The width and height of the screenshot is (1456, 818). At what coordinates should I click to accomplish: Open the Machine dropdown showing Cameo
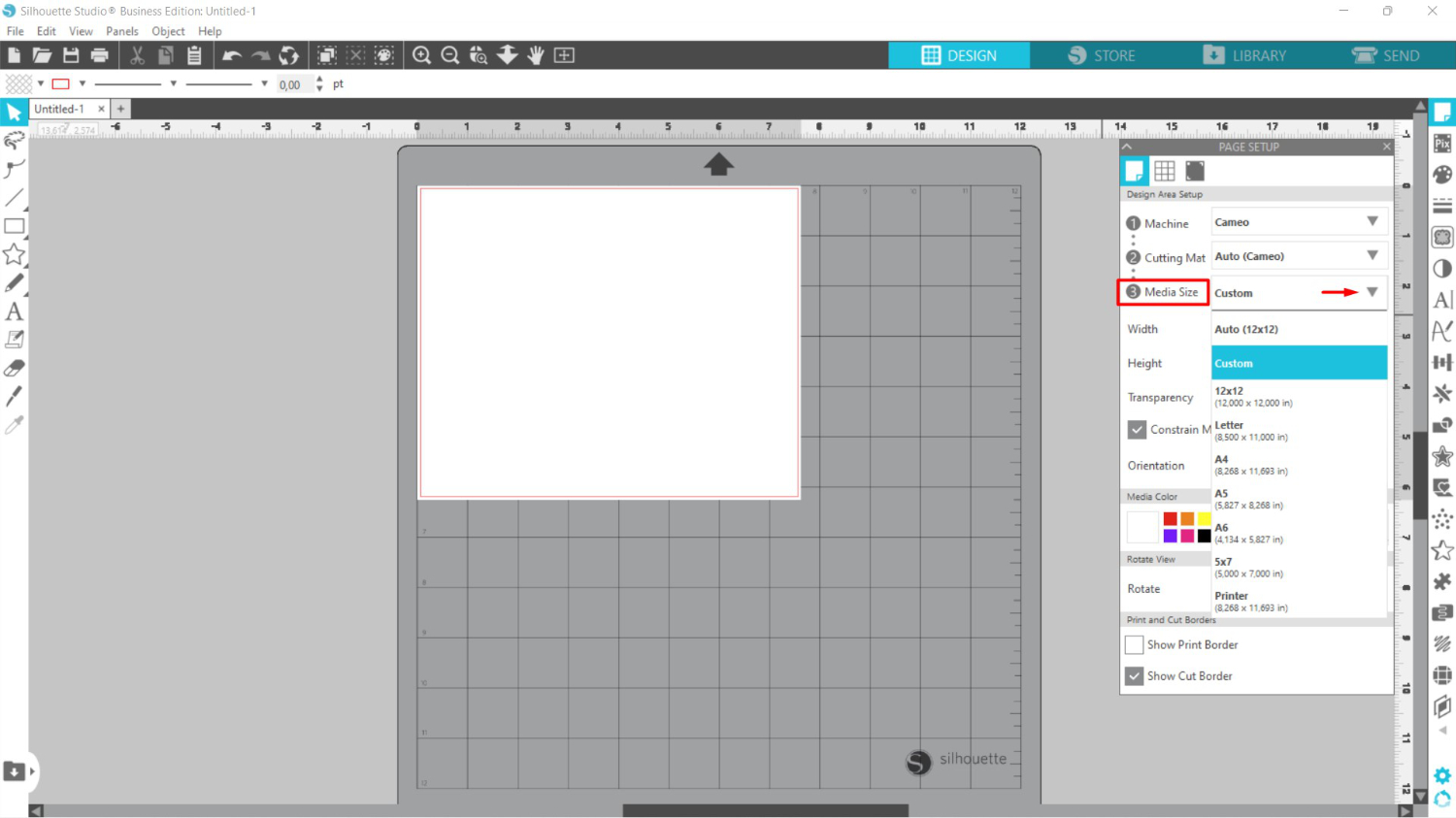[x=1299, y=222]
